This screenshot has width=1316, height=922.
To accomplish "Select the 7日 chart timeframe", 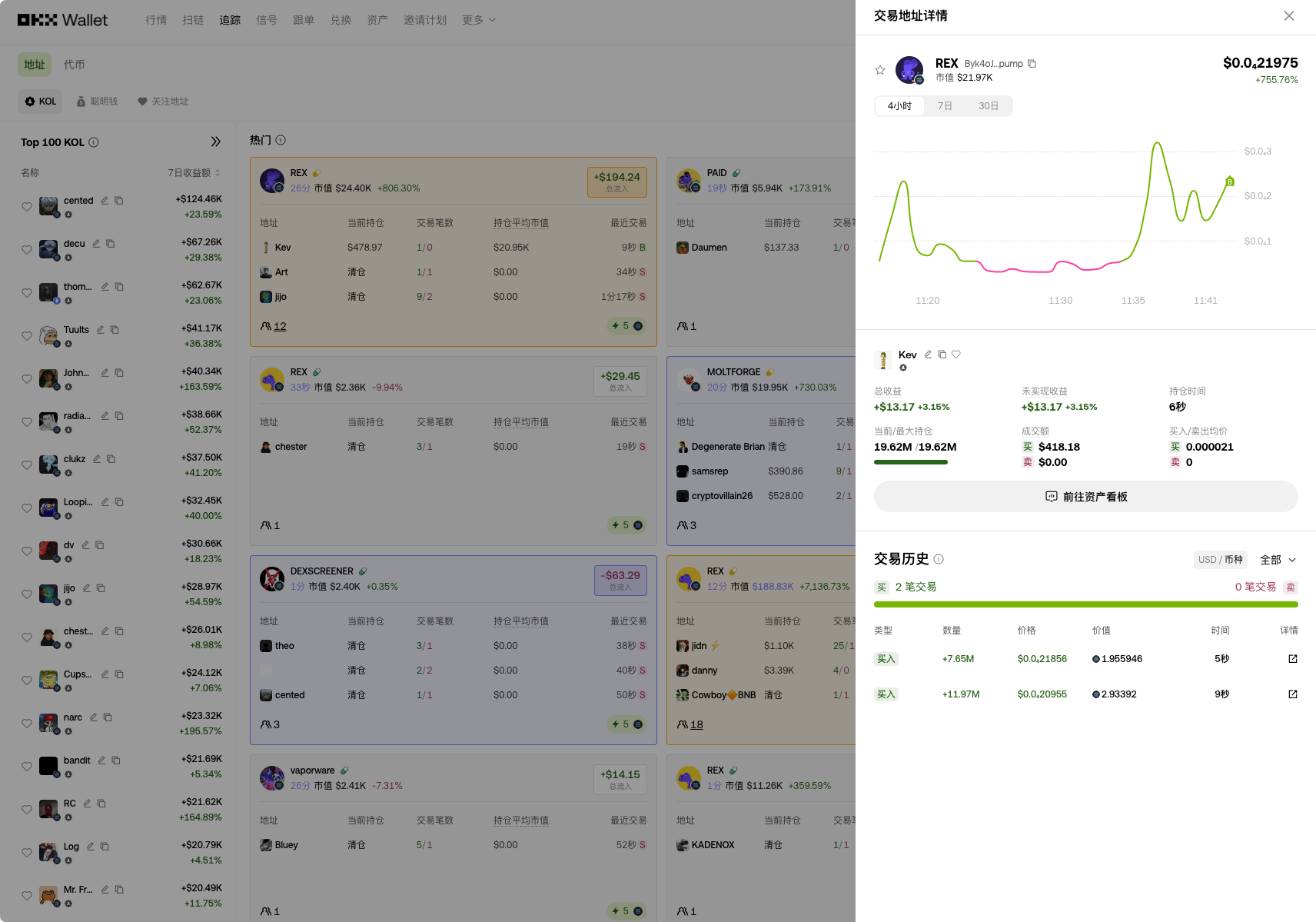I will 945,106.
